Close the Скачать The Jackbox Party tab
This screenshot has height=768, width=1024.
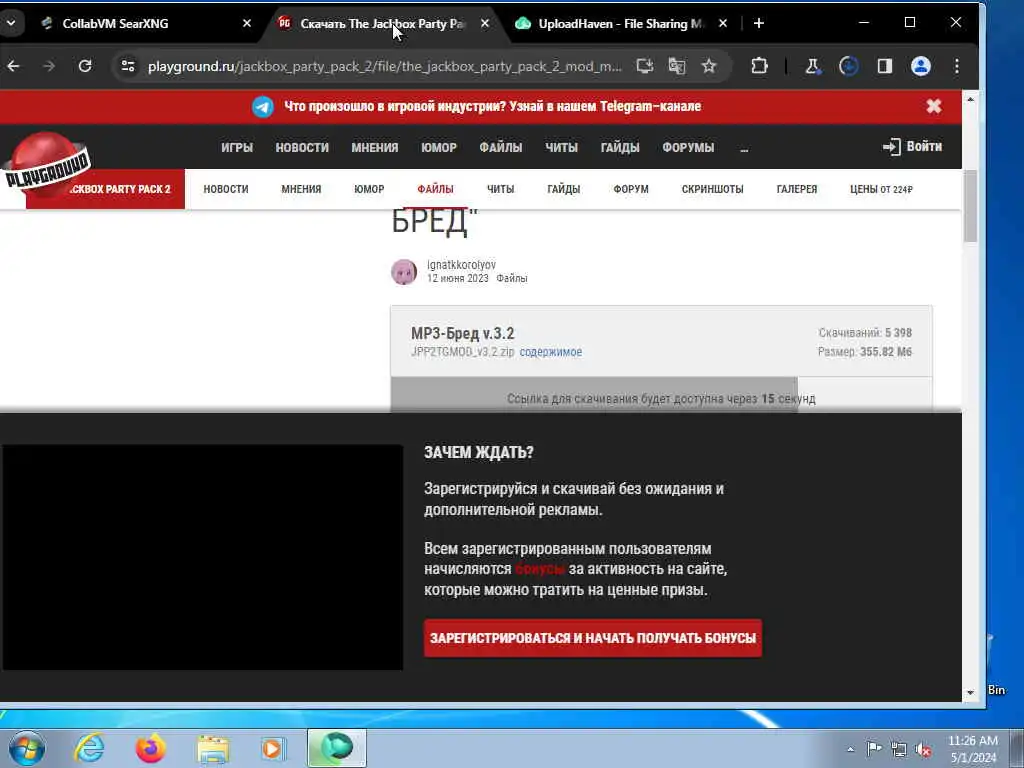tap(485, 24)
